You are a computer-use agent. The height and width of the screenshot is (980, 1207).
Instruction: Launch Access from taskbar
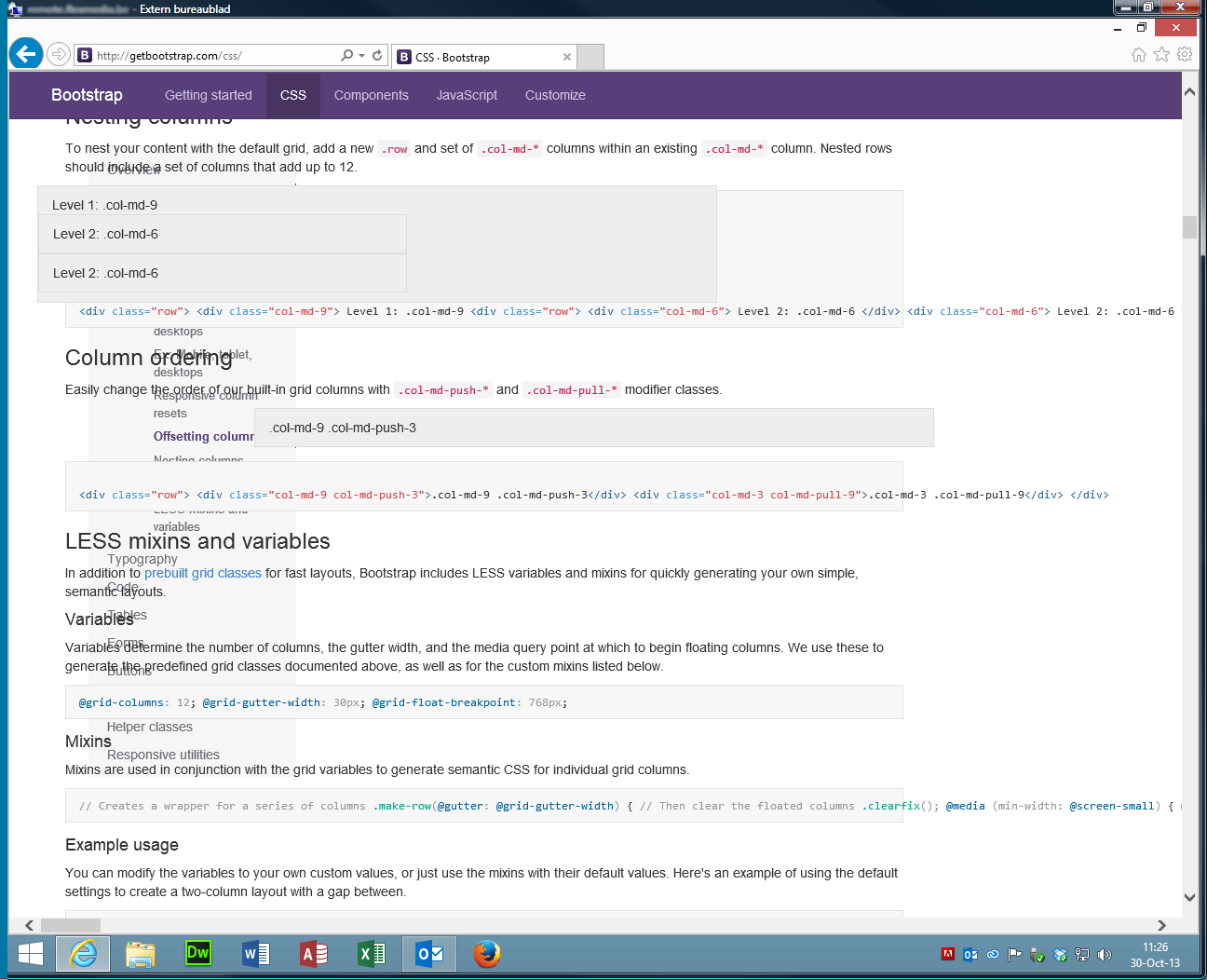pyautogui.click(x=314, y=954)
